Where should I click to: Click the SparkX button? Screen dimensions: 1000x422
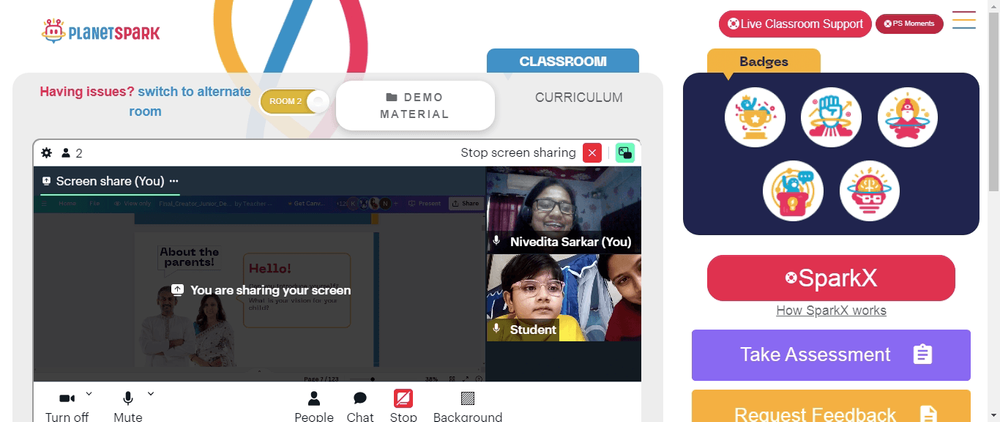tap(831, 278)
